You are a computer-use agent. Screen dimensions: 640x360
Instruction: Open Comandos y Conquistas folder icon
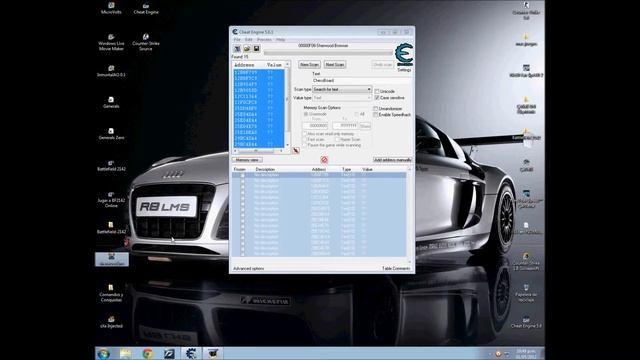[111, 293]
